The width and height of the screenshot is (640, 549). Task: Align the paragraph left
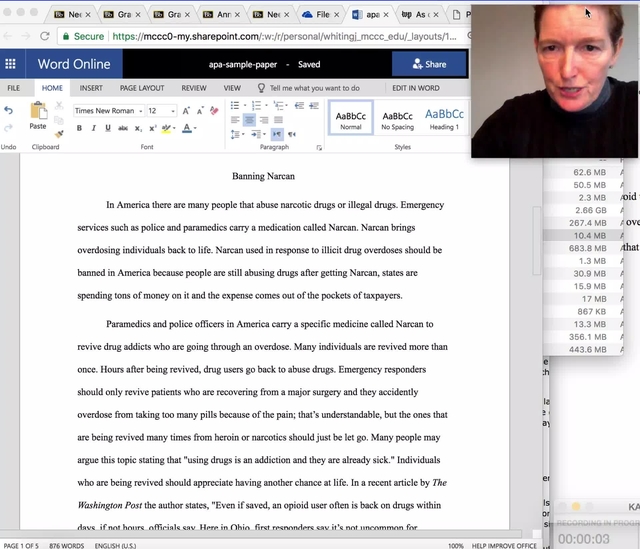point(235,120)
